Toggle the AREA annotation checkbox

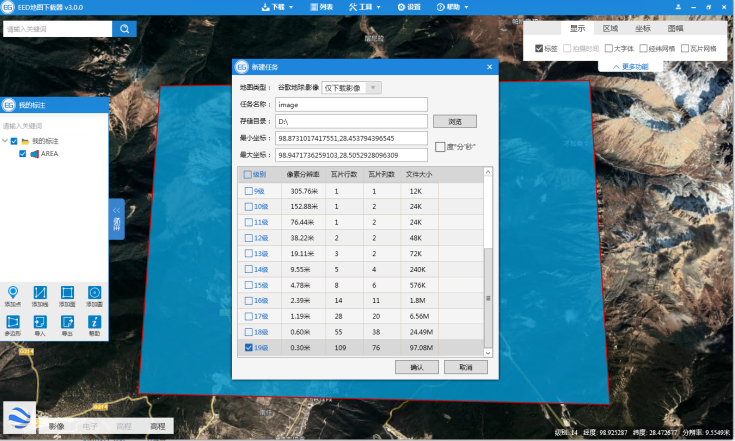coord(23,154)
